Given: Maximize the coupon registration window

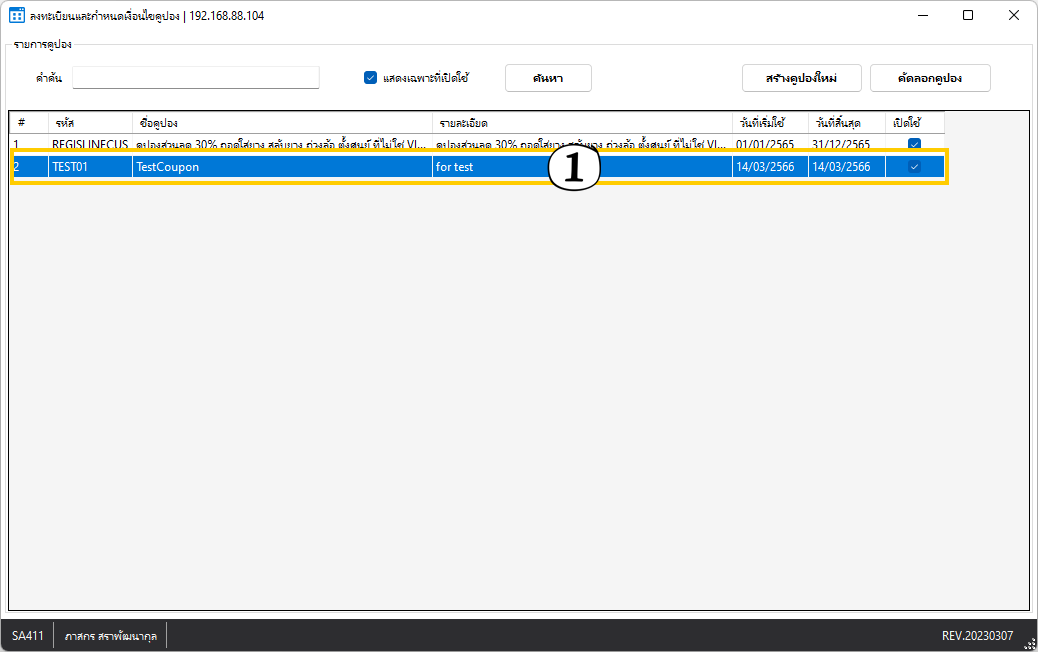Looking at the screenshot, I should tap(968, 16).
